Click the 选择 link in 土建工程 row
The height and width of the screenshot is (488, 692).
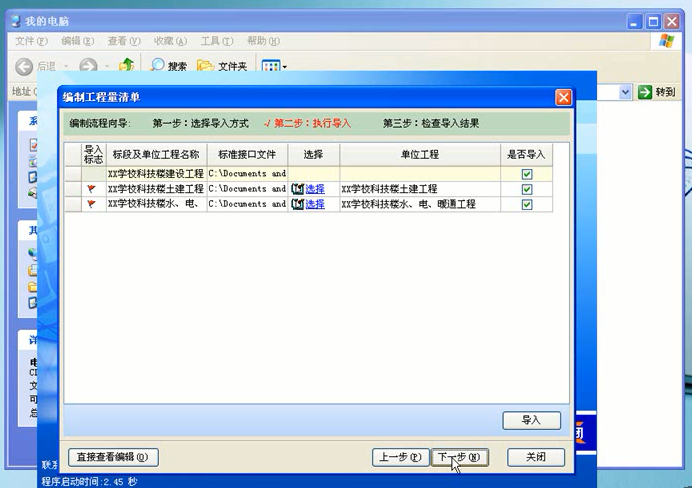tap(315, 189)
